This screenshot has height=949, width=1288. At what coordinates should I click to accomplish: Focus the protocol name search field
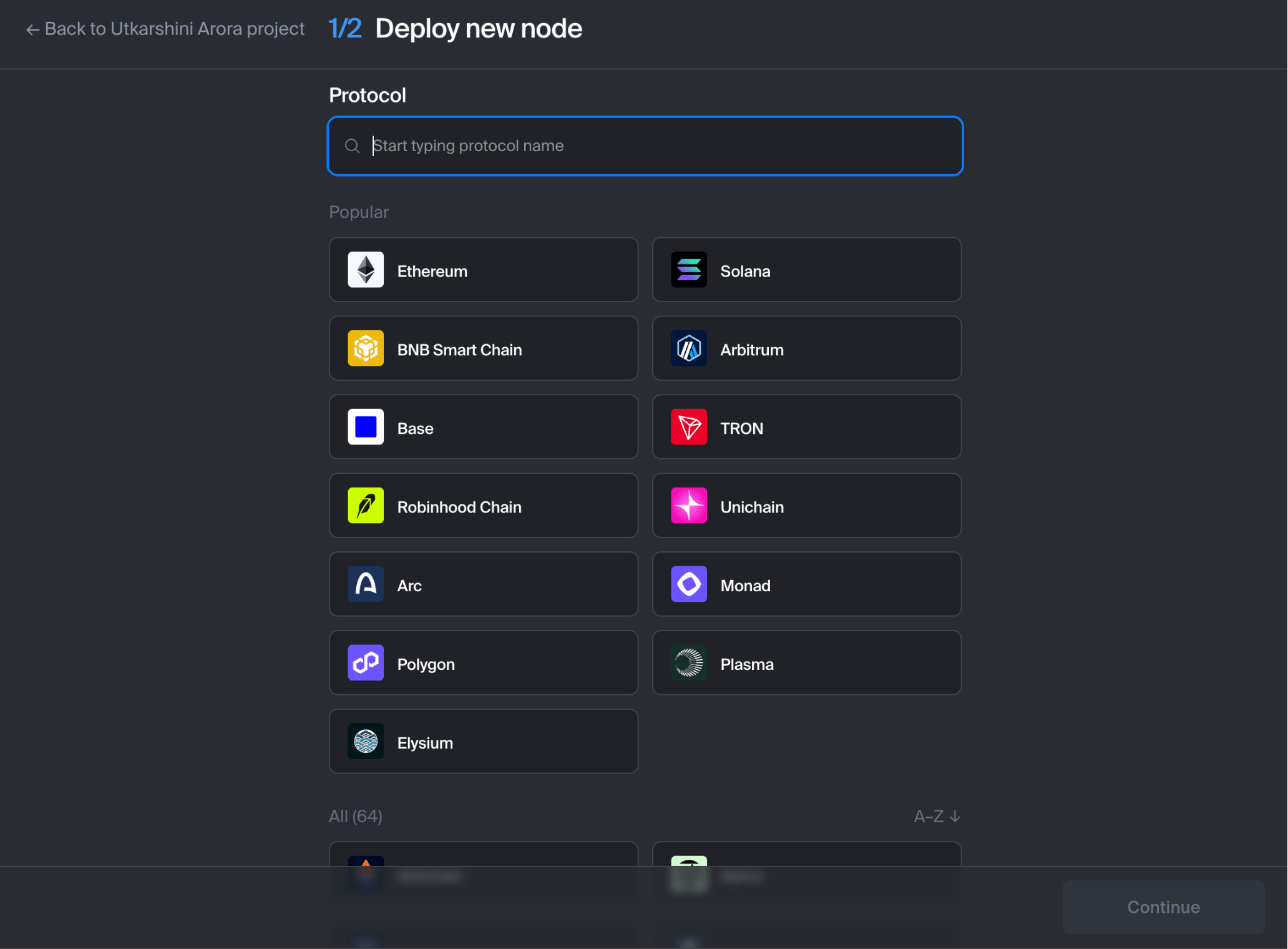point(645,146)
